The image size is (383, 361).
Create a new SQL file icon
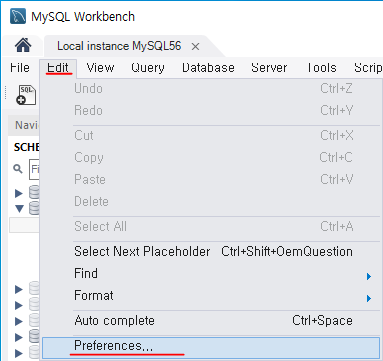(x=26, y=95)
